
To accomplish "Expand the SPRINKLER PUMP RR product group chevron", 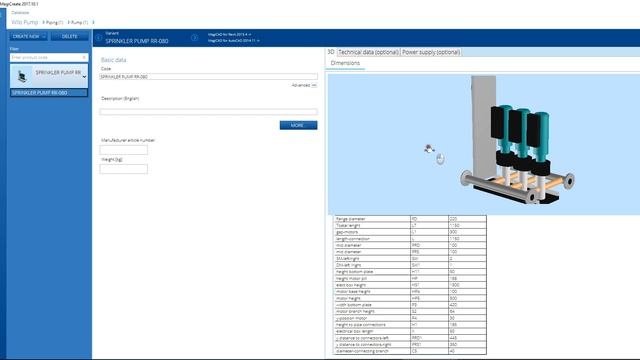I will (84, 77).
